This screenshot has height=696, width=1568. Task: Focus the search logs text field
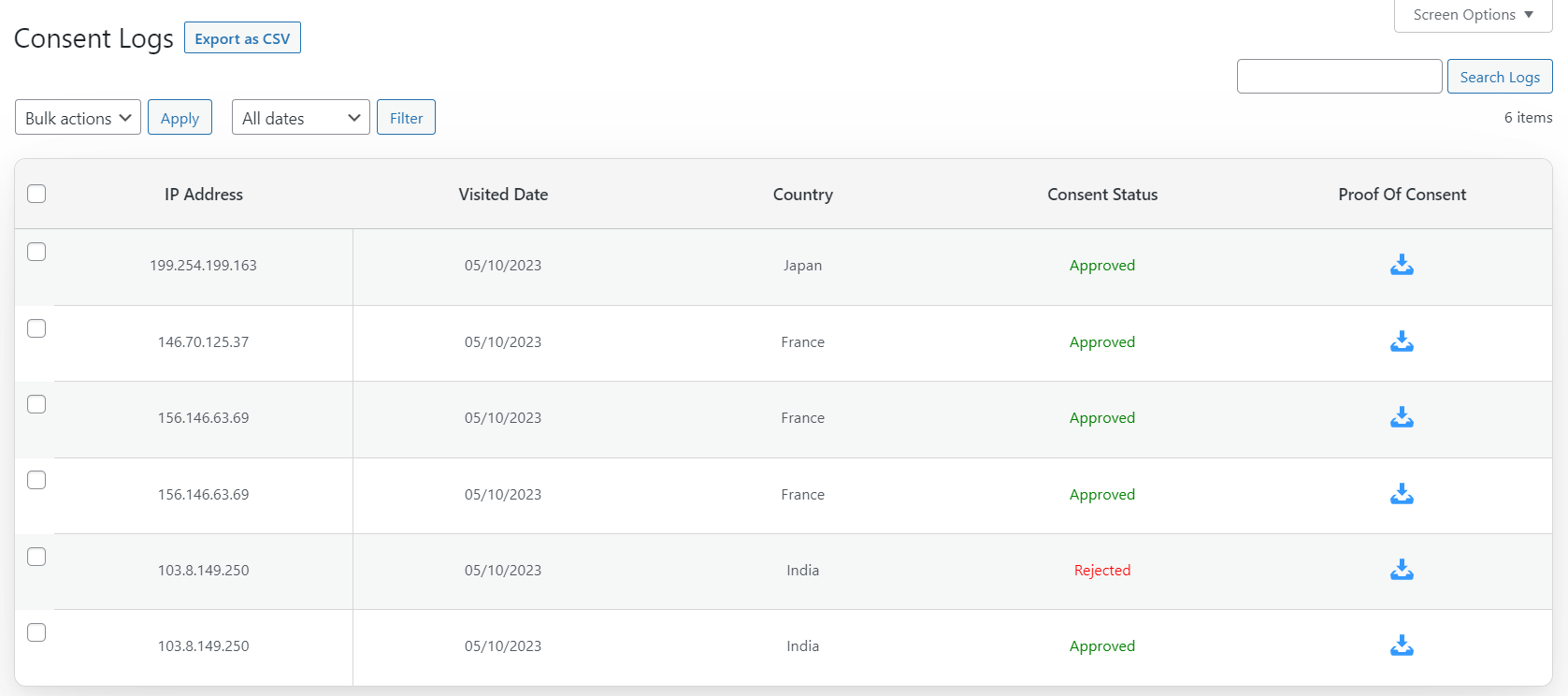pos(1338,77)
